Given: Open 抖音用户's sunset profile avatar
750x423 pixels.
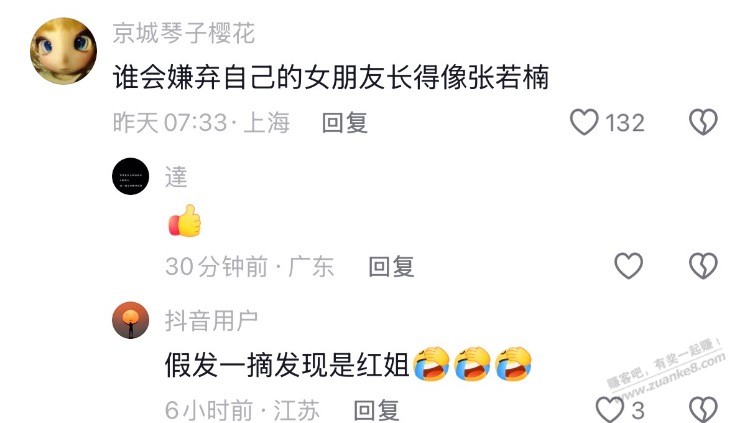Looking at the screenshot, I should (131, 320).
